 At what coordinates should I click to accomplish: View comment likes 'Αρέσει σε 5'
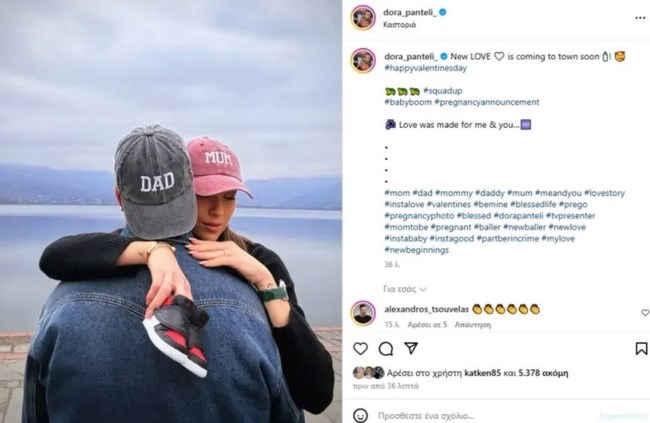[x=427, y=325]
